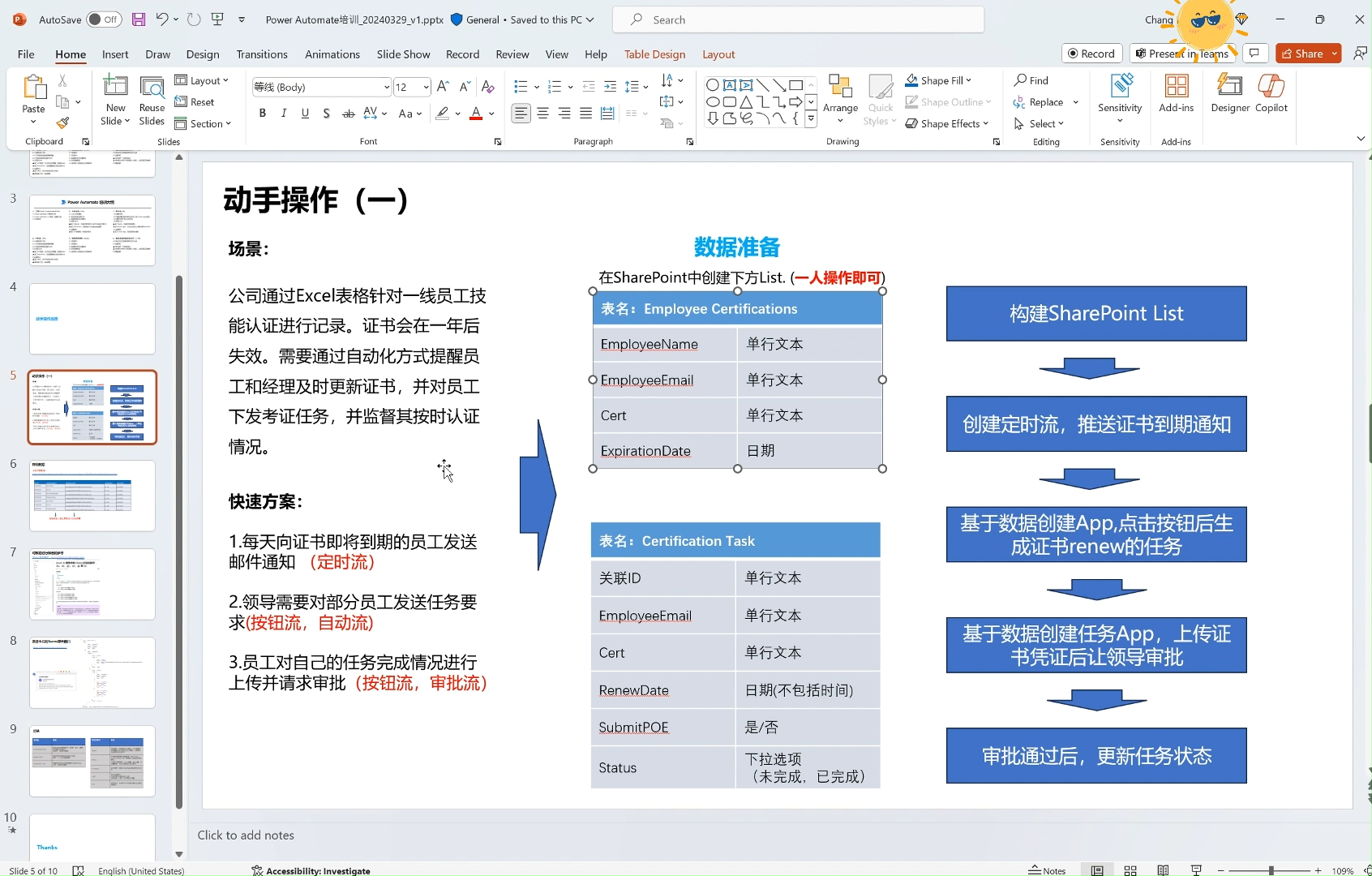
Task: Click the Share button
Action: tap(1307, 54)
